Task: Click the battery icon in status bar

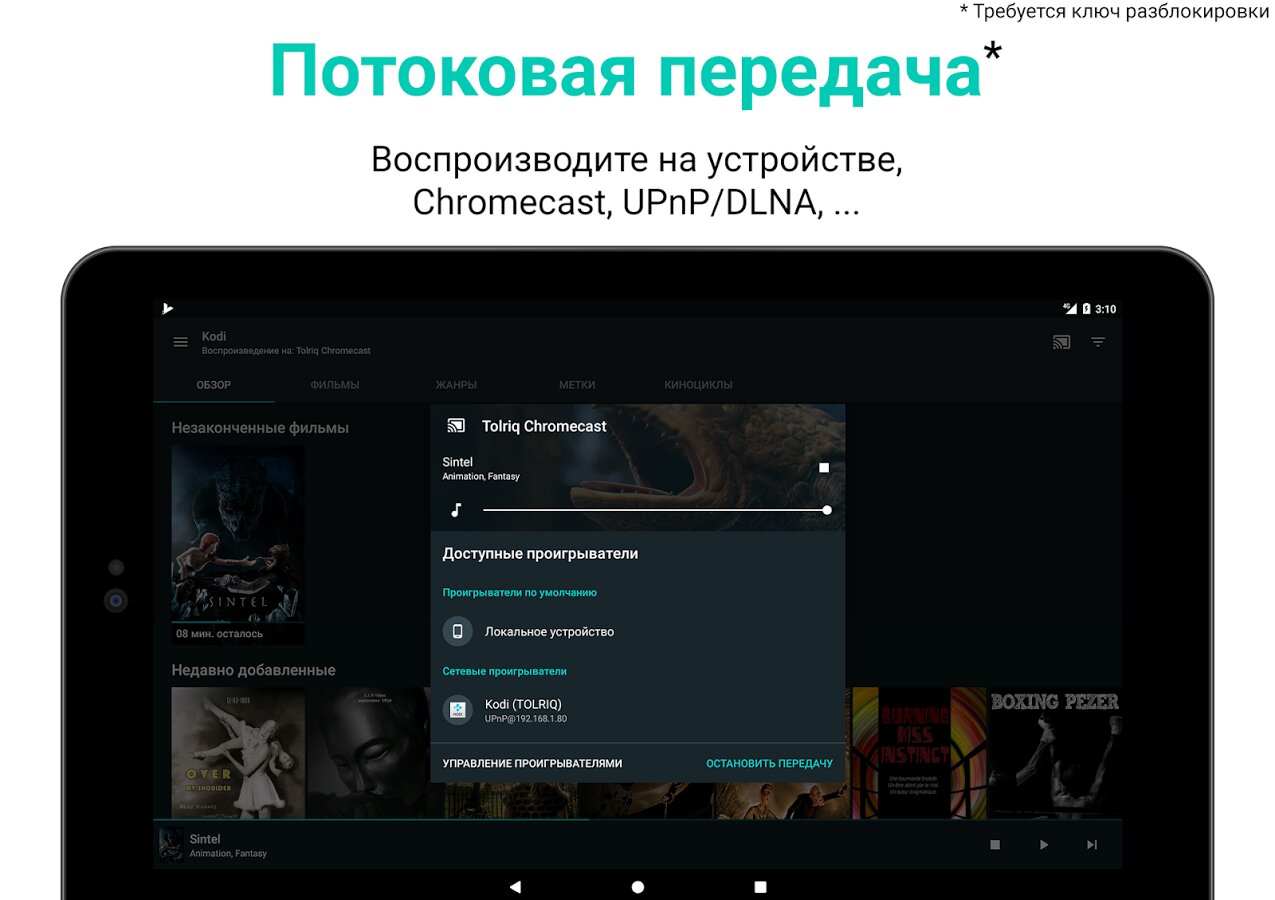Action: point(1086,309)
